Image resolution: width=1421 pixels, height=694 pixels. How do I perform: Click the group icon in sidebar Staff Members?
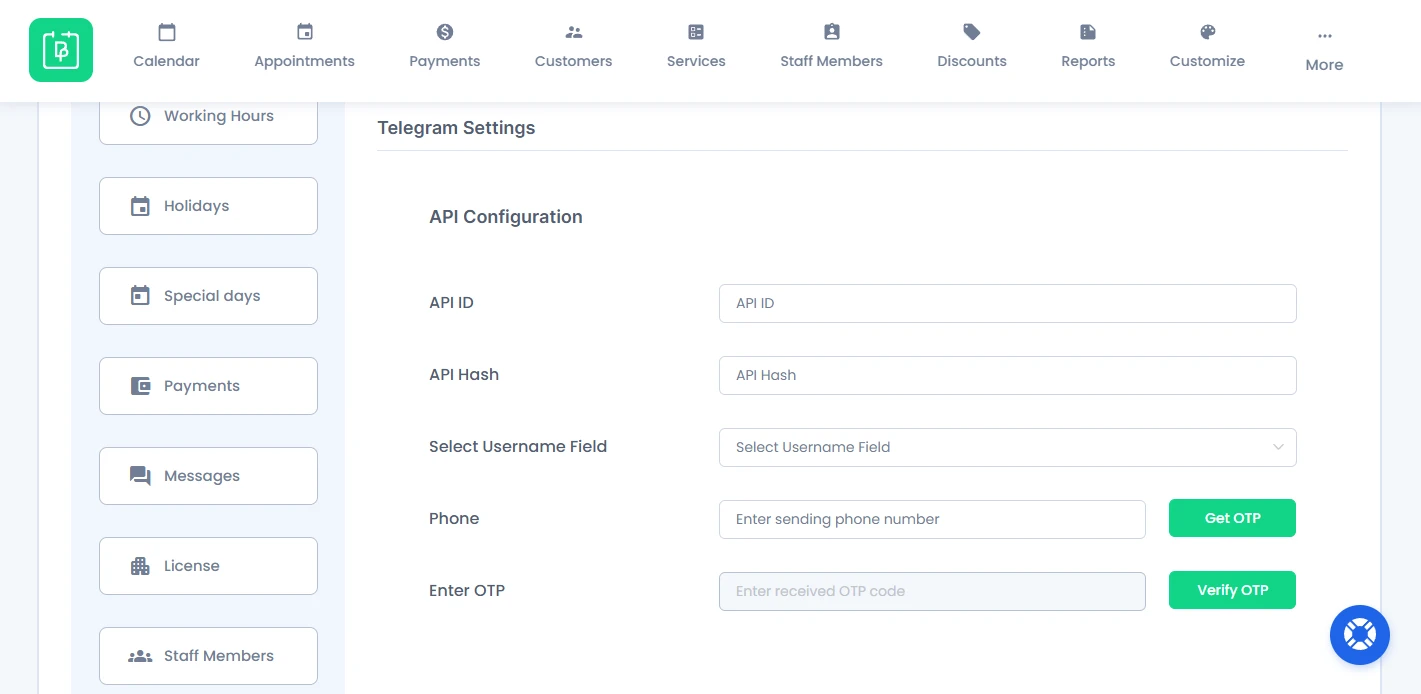coord(141,656)
